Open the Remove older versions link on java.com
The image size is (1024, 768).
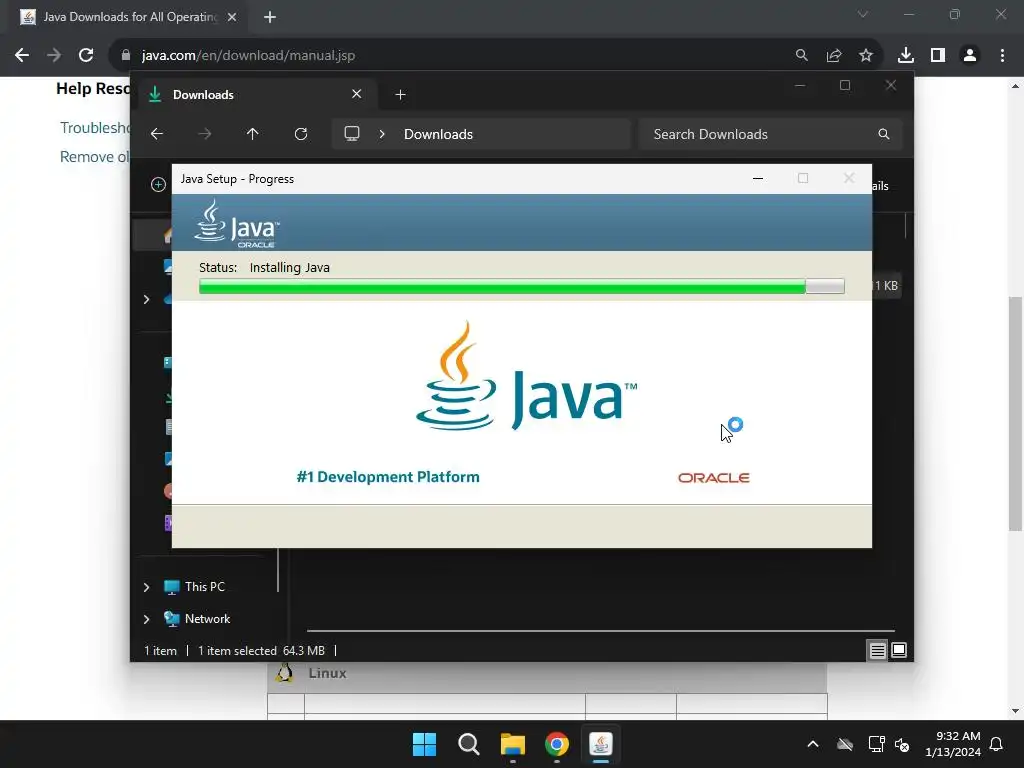(95, 157)
